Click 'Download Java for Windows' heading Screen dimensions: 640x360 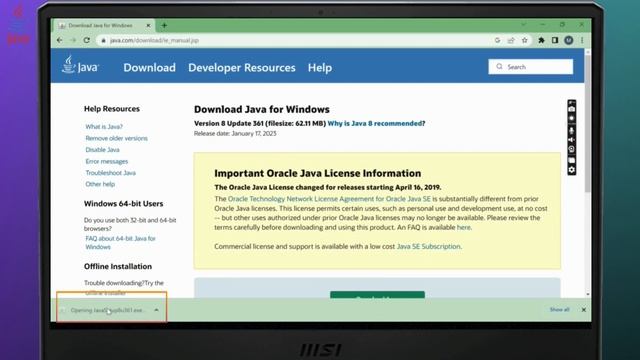(x=262, y=109)
